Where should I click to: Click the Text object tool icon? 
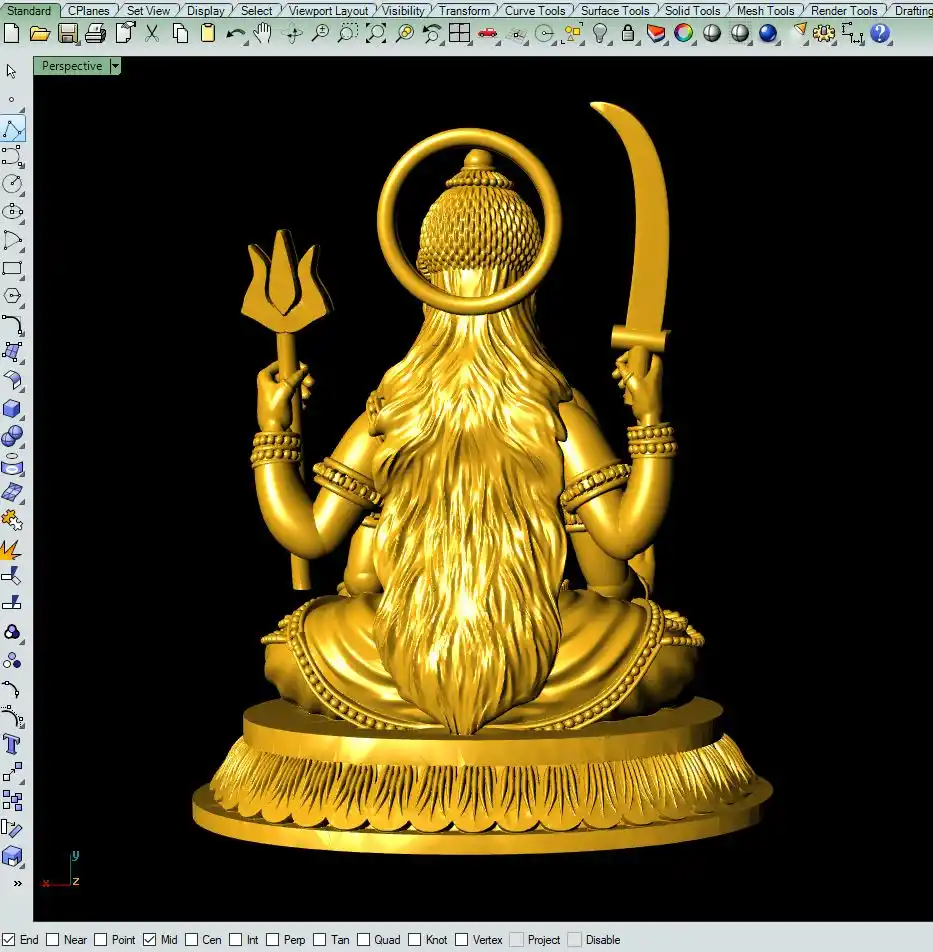12,744
